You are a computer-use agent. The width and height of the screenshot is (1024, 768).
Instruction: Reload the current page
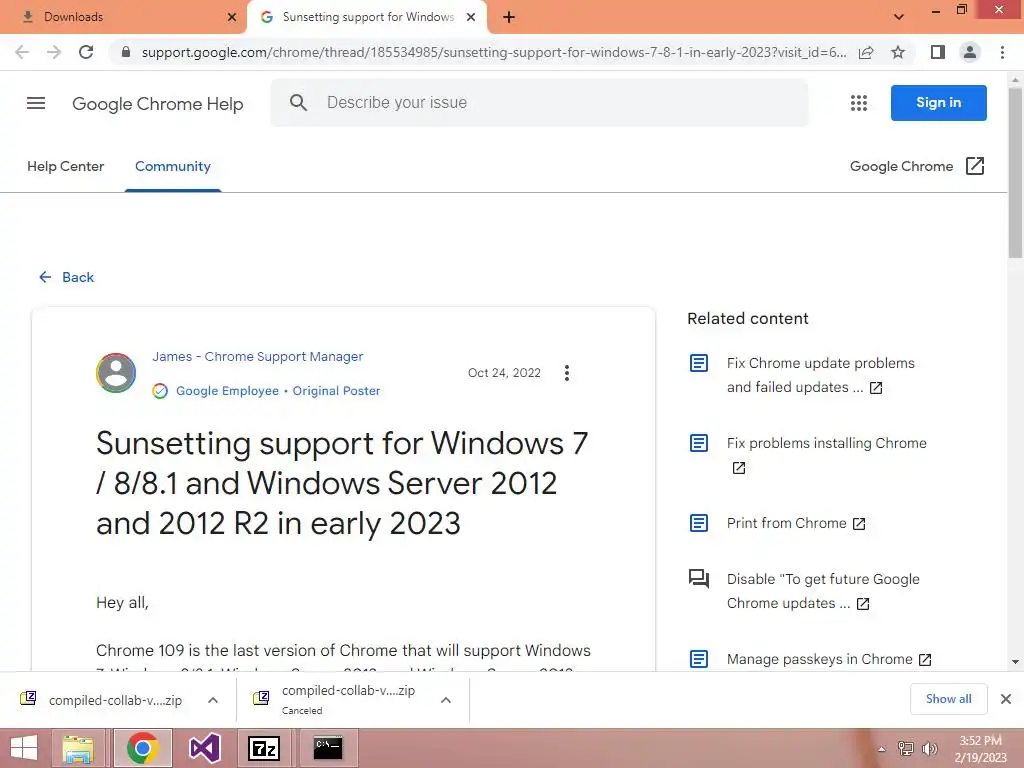pos(86,52)
